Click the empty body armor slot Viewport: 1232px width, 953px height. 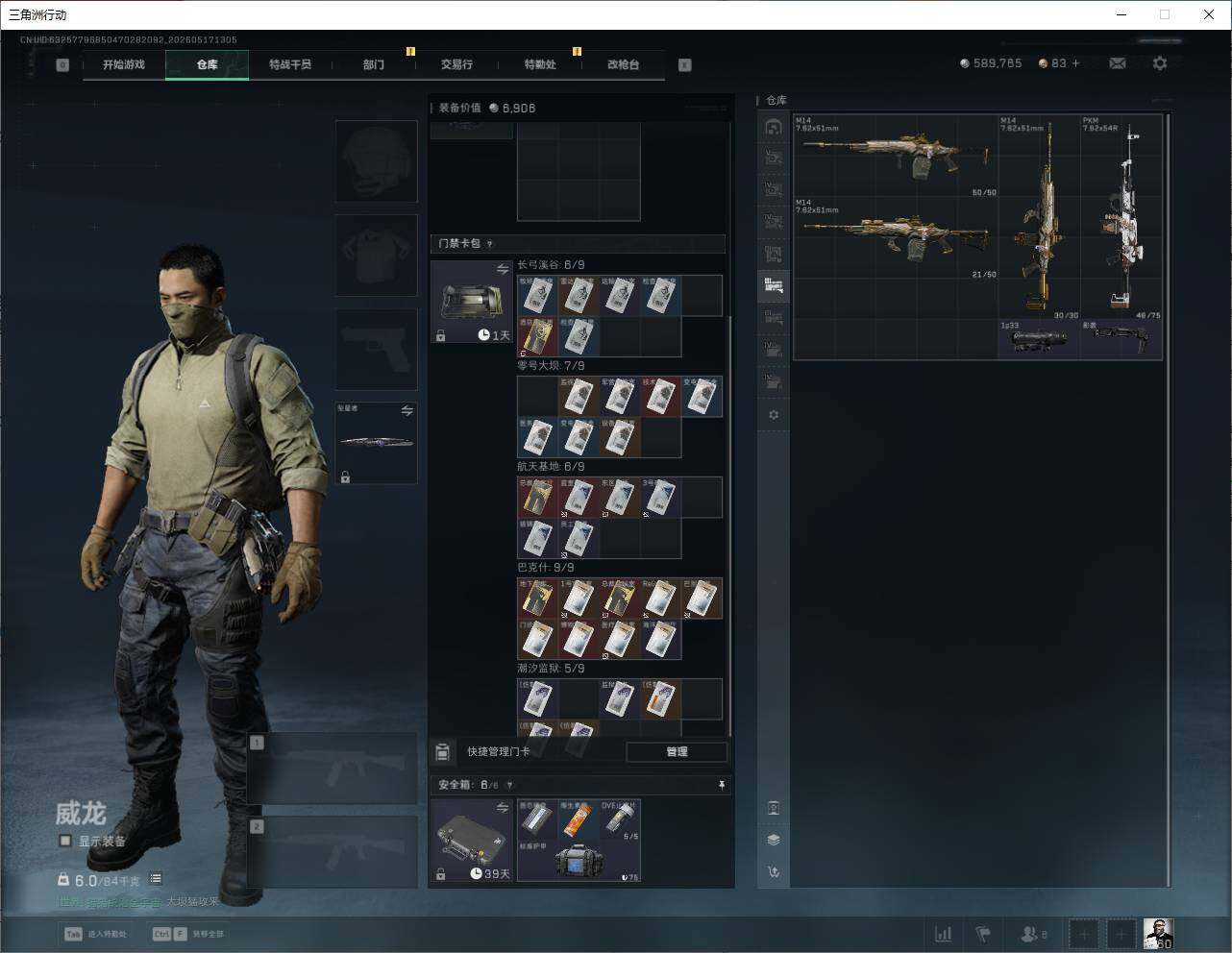377,255
